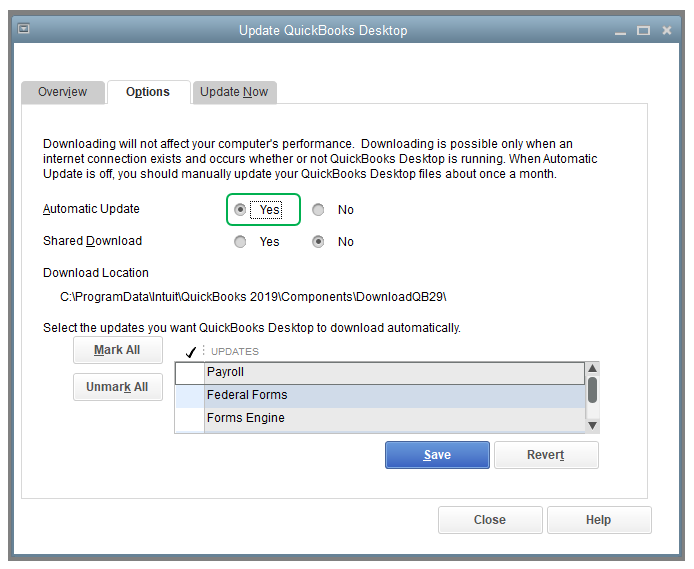This screenshot has height=569, width=694.
Task: Open the Update Now tab
Action: 234,92
